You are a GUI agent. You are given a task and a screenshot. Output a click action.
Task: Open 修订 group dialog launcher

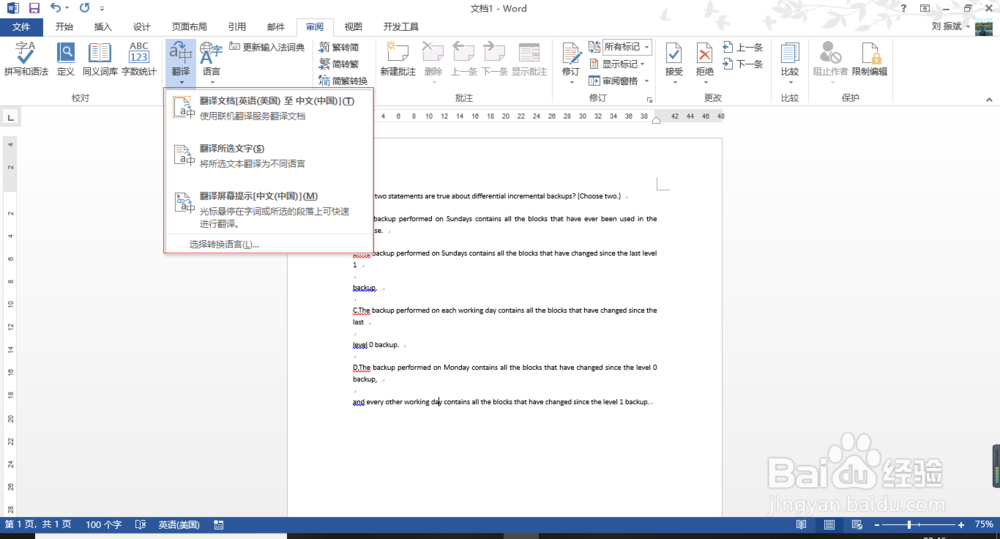coord(650,100)
